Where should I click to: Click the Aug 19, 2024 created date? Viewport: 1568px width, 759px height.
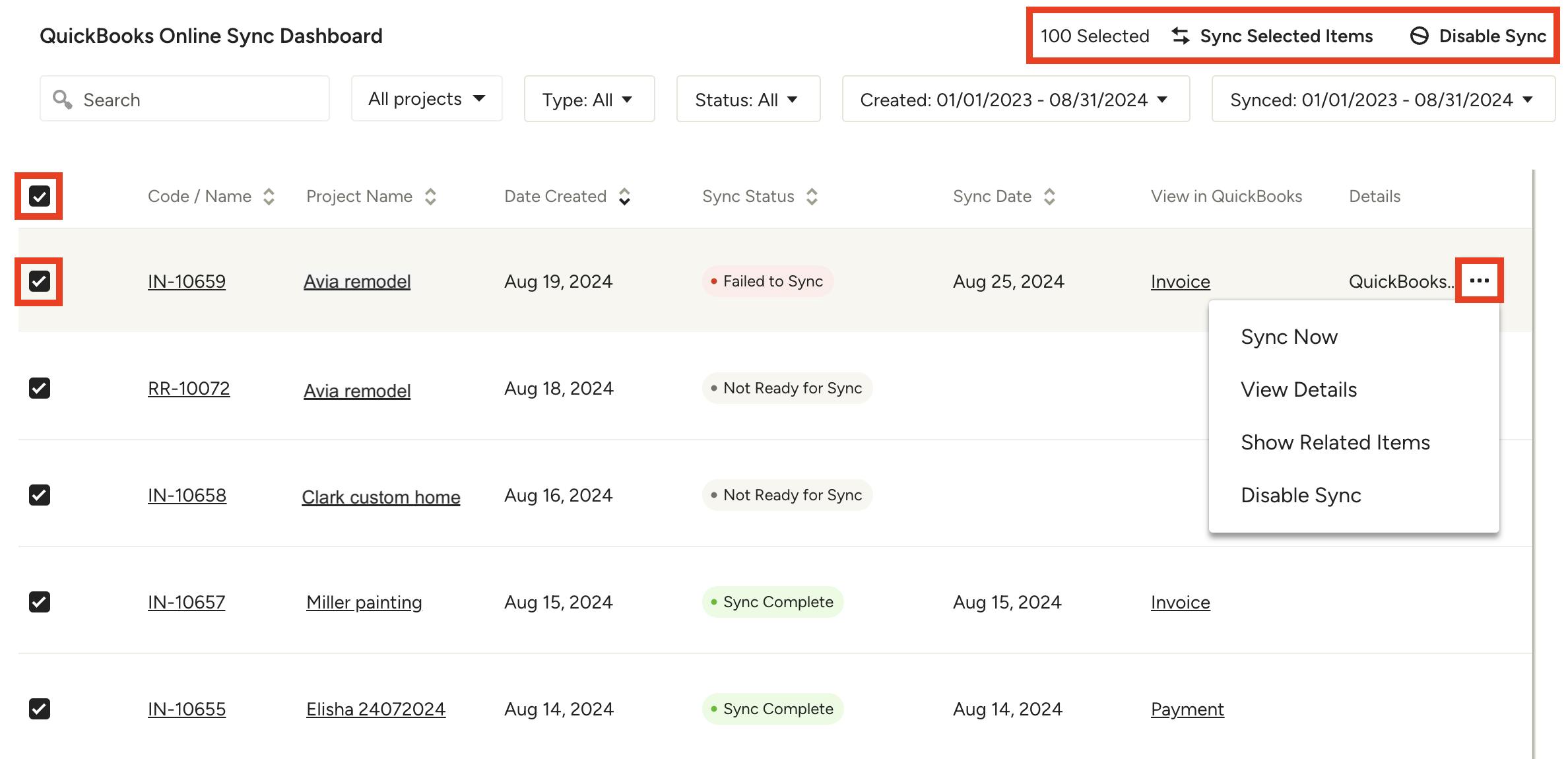[x=558, y=281]
